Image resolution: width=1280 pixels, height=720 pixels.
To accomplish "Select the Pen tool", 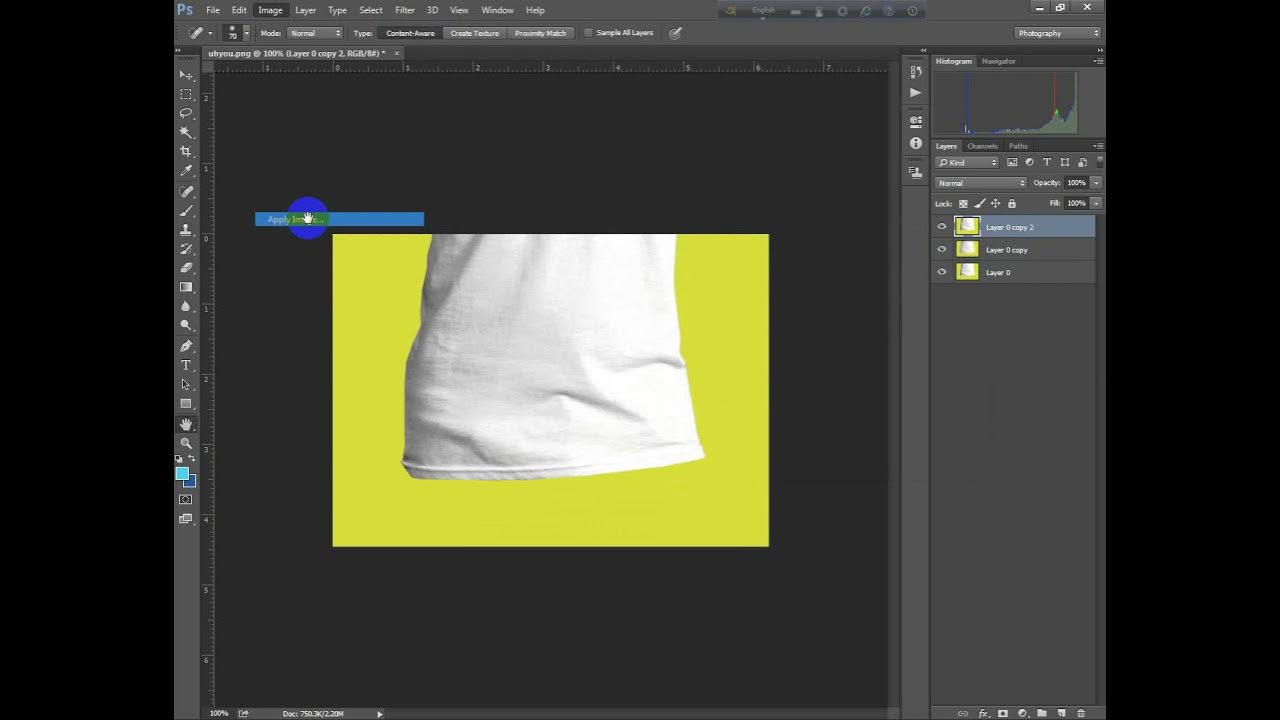I will pyautogui.click(x=186, y=346).
